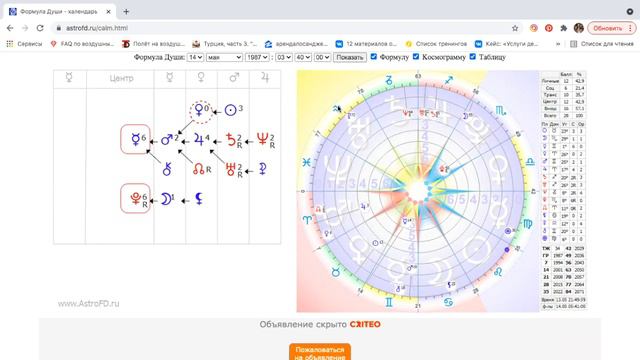Click the red North Node symbol
The height and width of the screenshot is (360, 640).
[x=199, y=169]
